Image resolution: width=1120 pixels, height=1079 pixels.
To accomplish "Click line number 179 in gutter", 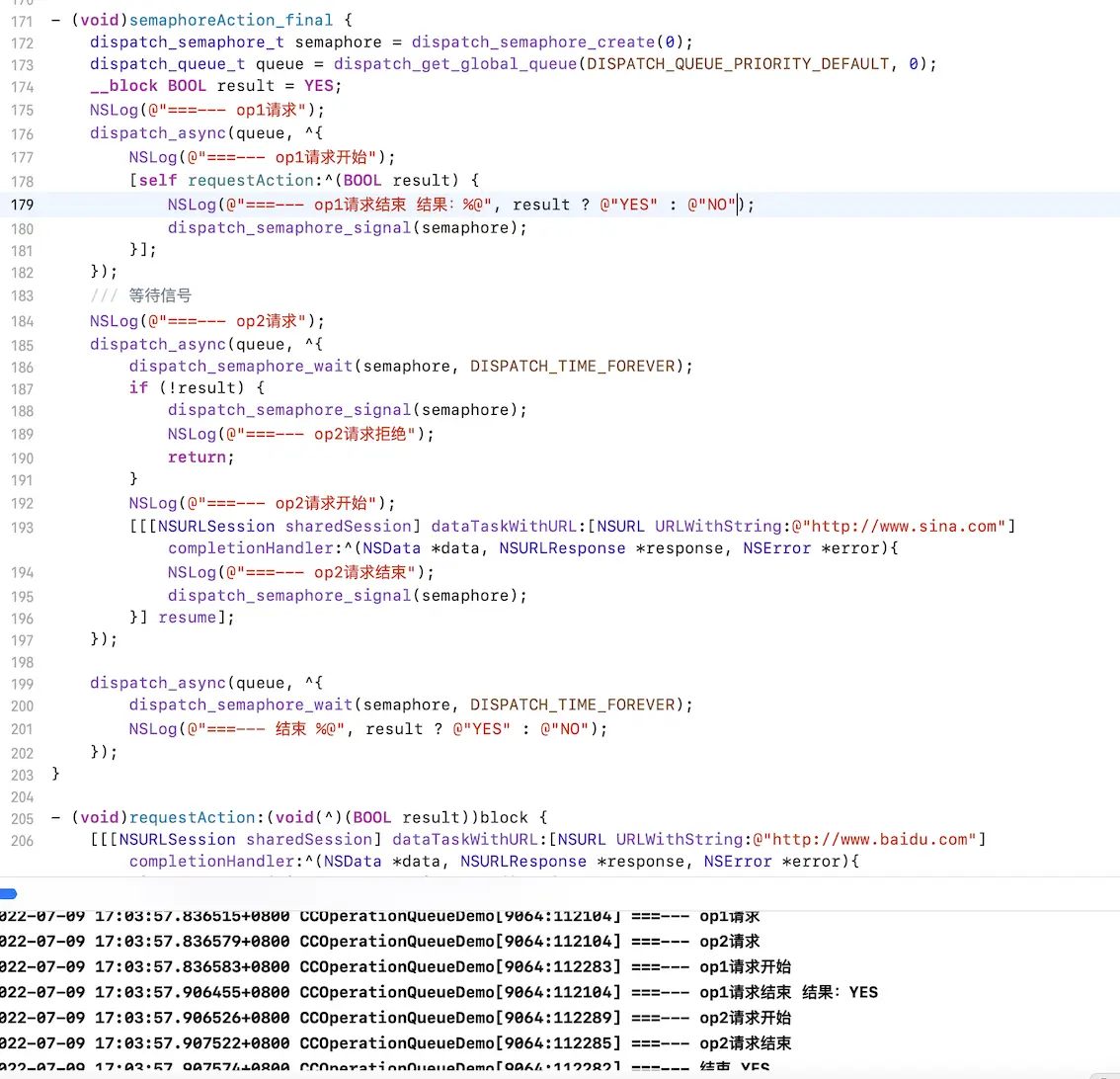I will [21, 205].
